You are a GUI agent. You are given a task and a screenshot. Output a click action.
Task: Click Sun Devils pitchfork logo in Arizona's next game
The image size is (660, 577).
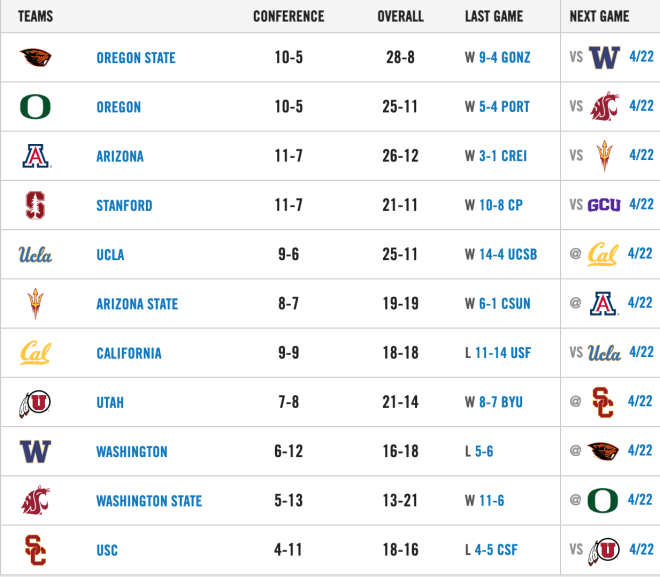(604, 156)
